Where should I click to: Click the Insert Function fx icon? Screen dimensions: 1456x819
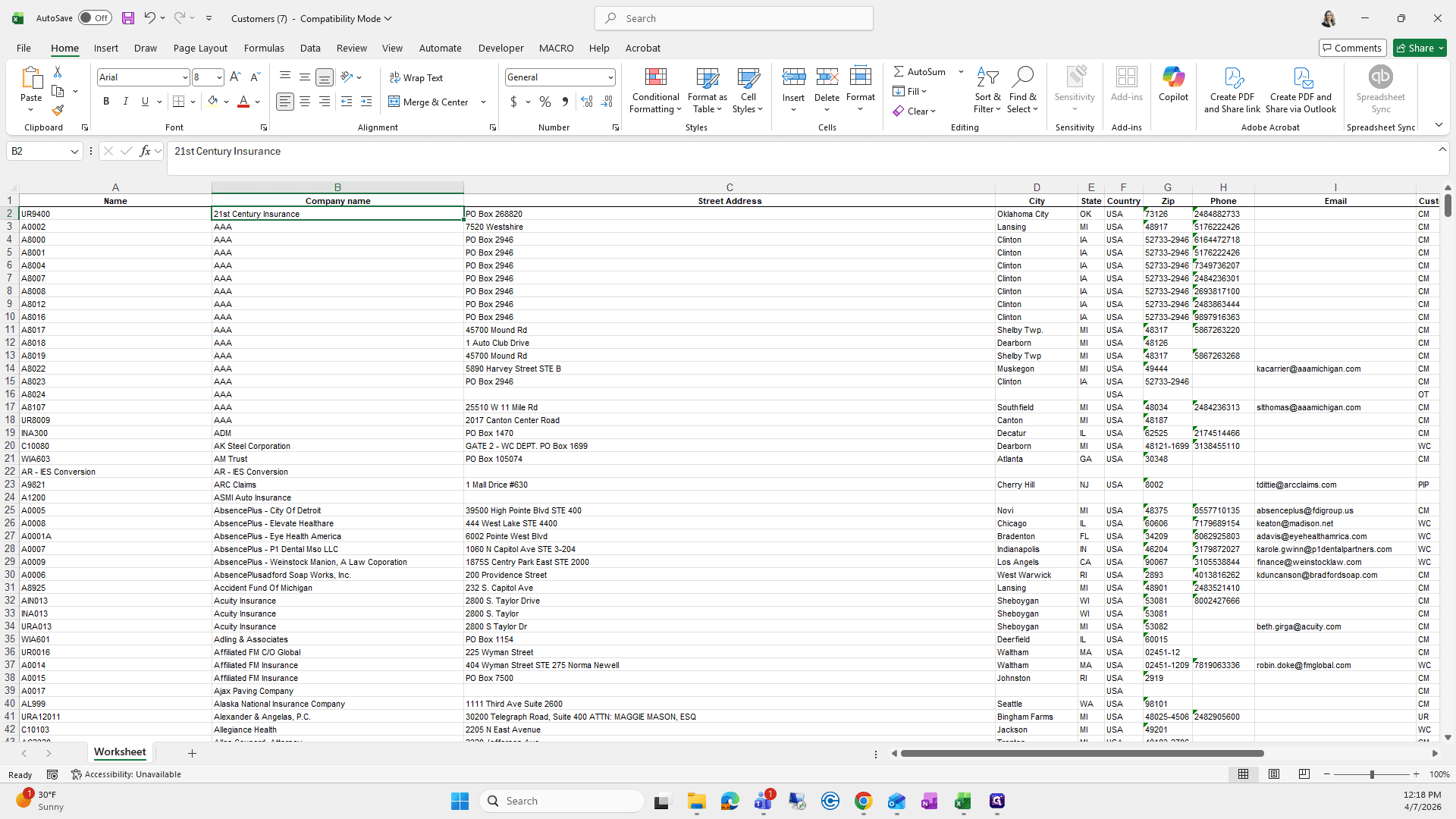145,151
